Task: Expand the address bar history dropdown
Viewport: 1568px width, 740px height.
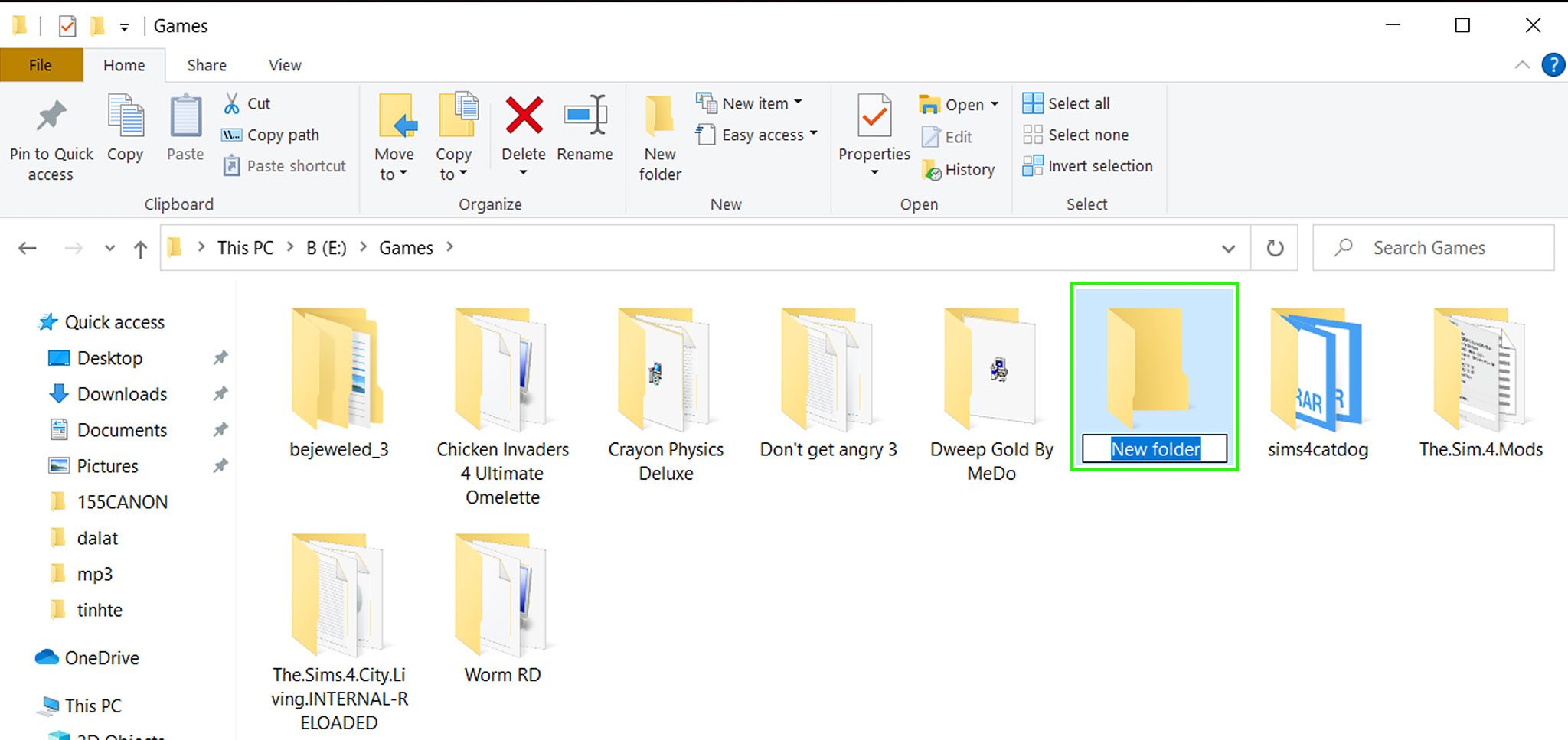Action: click(x=1228, y=248)
